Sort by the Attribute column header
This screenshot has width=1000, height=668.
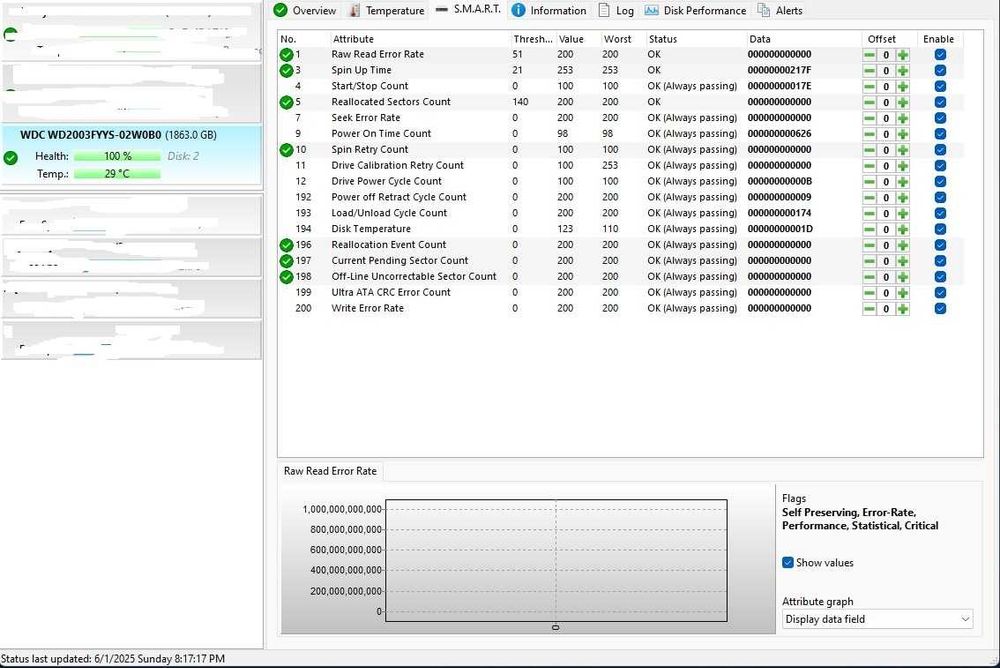click(x=420, y=39)
